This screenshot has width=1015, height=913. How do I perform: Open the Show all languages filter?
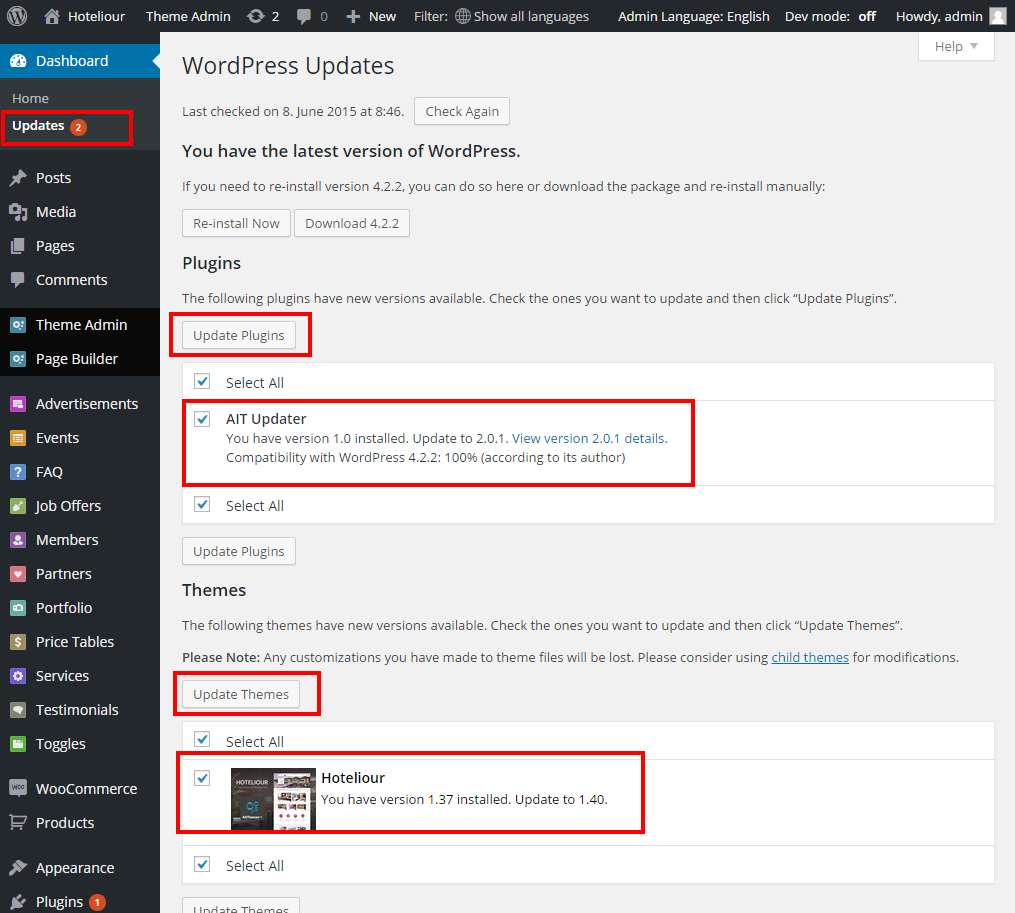click(521, 16)
